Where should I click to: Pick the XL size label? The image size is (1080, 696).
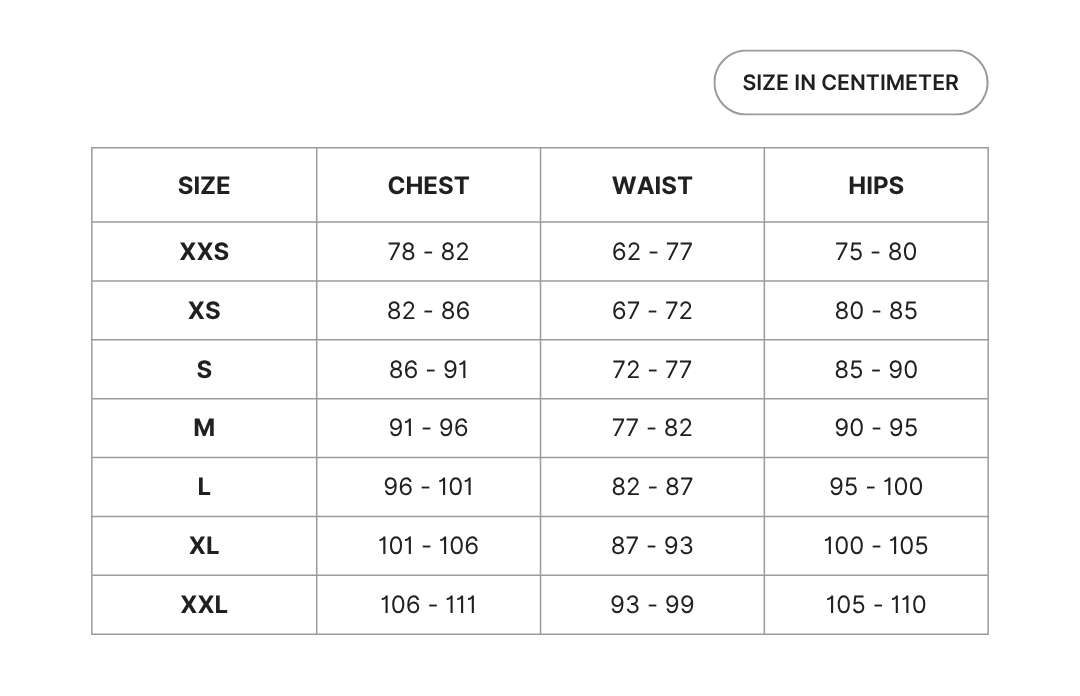[204, 546]
